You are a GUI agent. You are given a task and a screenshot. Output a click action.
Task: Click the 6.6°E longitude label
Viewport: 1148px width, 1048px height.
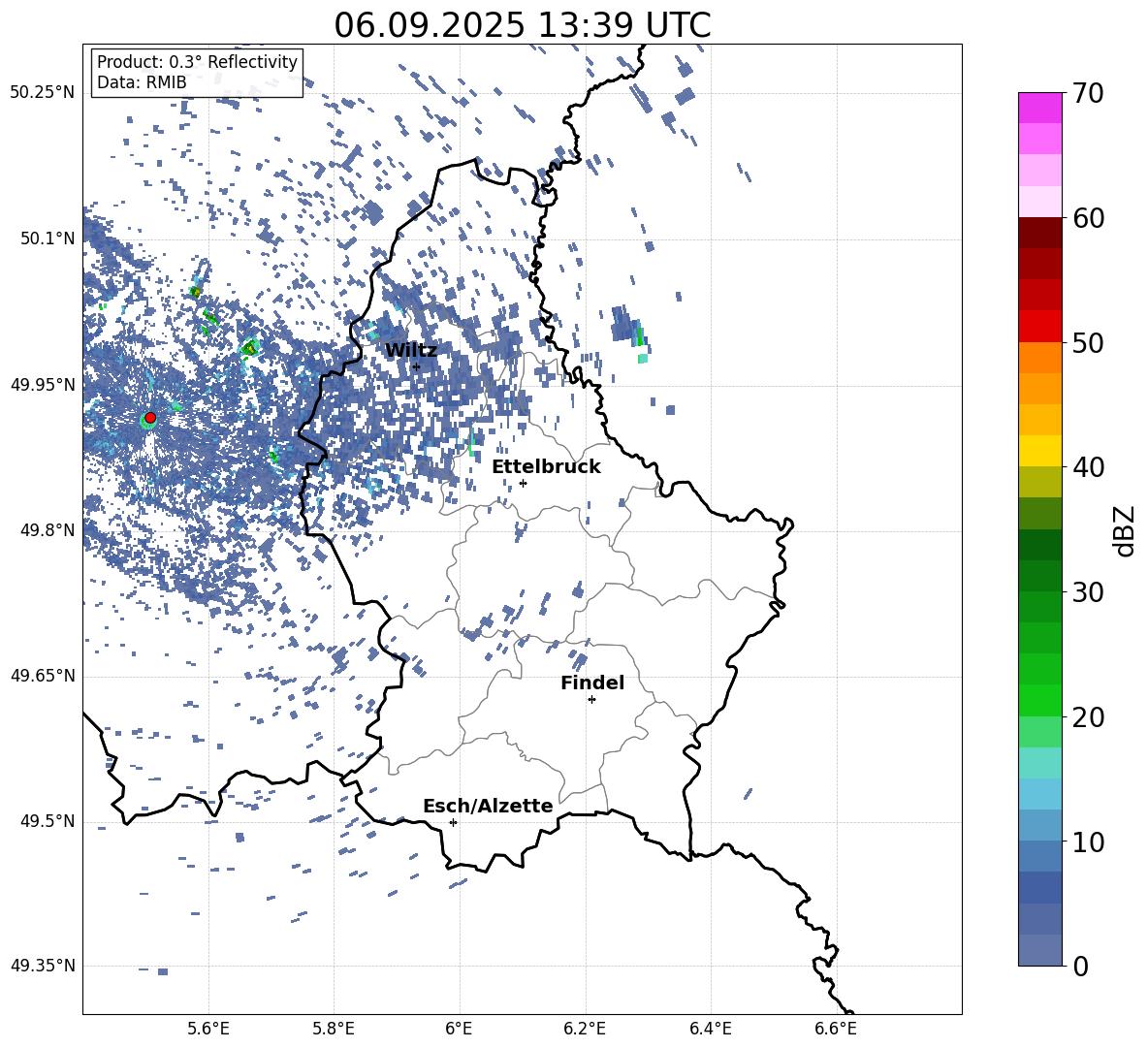pos(836,1029)
